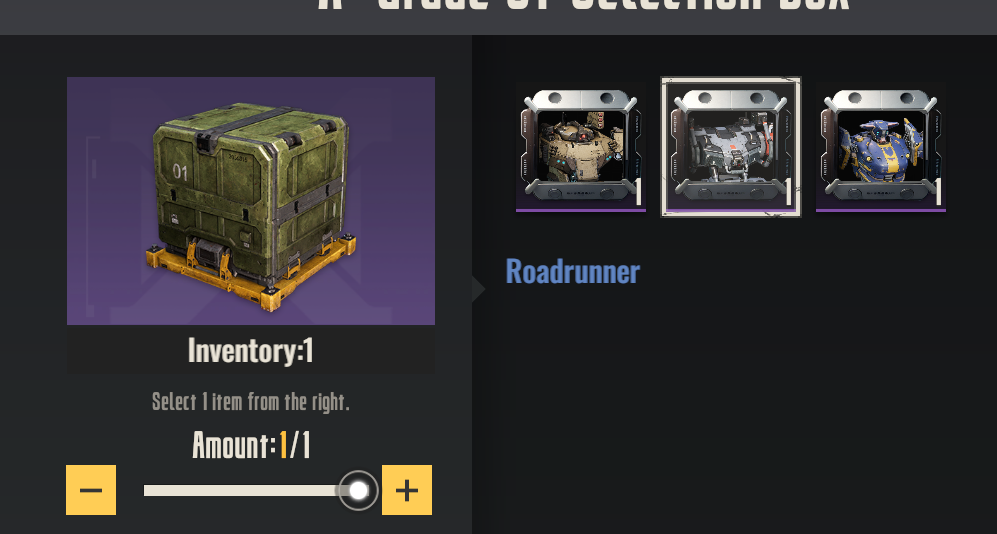997x534 pixels.
Task: Click the triangle pointer between panels
Action: coord(479,289)
